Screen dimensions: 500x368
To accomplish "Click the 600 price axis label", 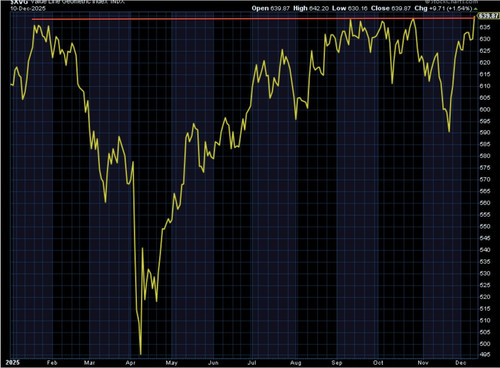I will (485, 110).
